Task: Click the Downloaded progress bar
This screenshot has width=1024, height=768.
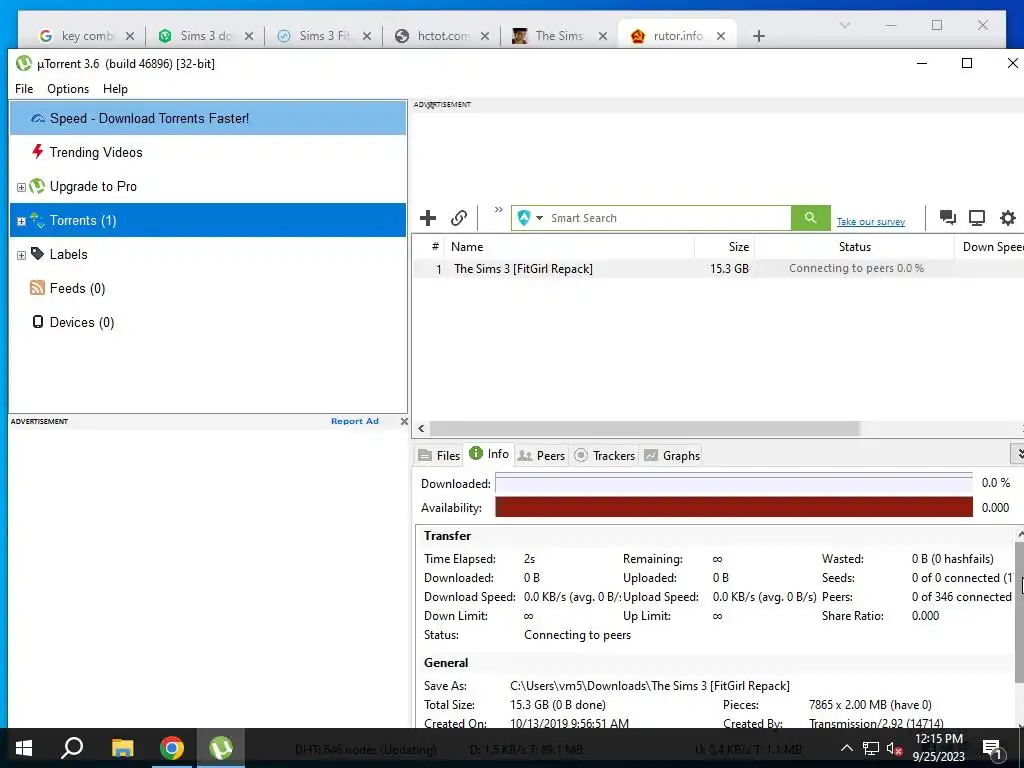Action: [x=733, y=483]
